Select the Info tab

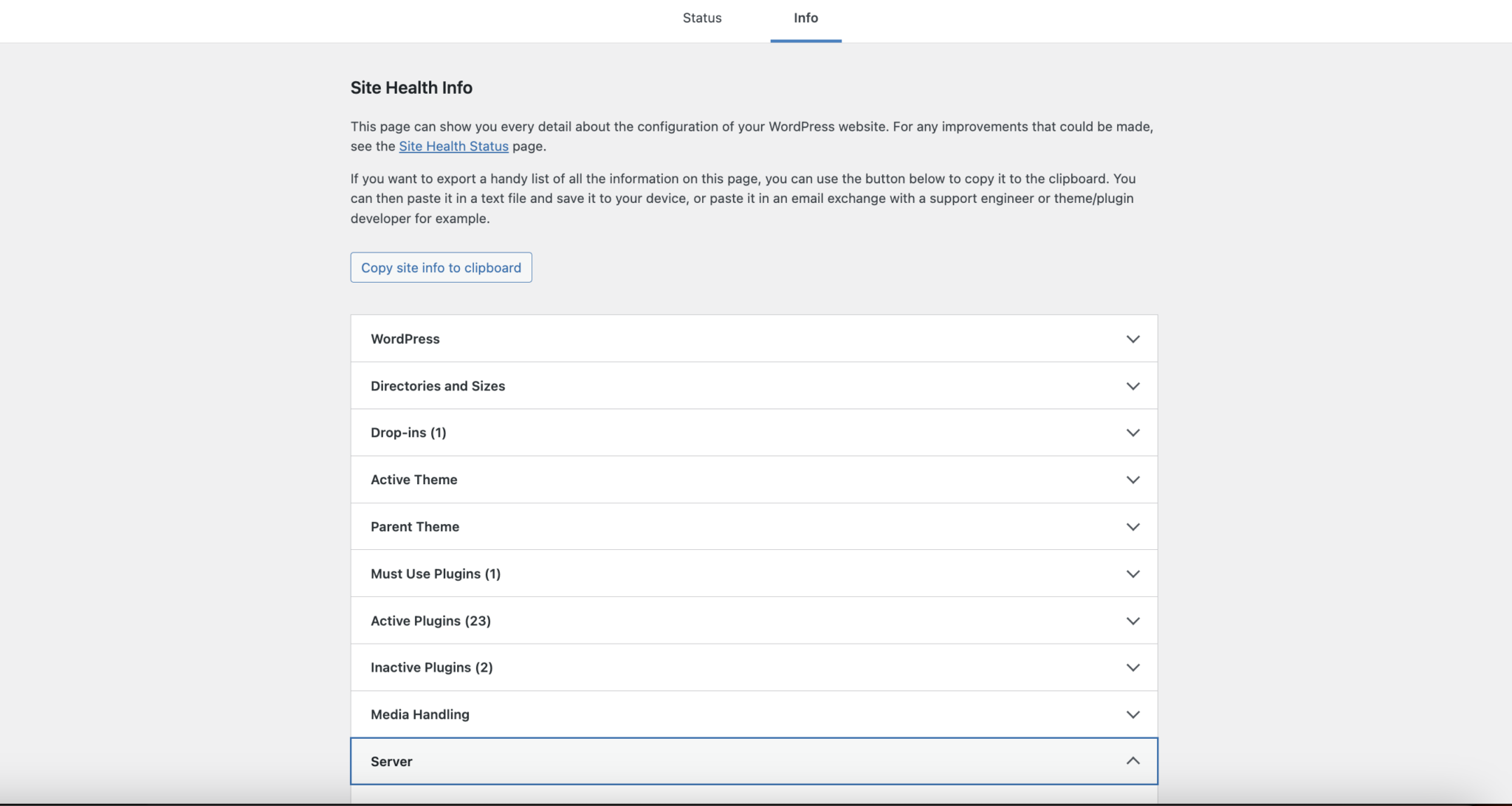click(805, 18)
